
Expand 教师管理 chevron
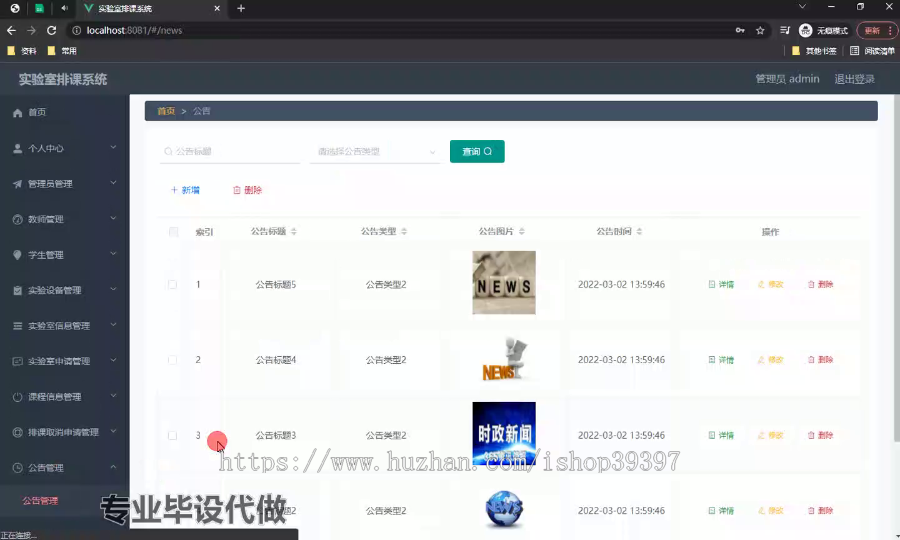pos(113,219)
